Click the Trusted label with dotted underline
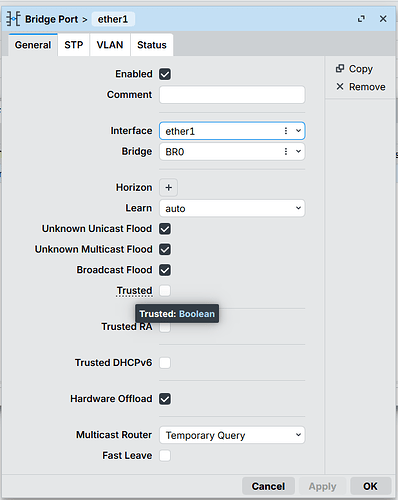Viewport: 398px width, 500px height. coord(134,291)
